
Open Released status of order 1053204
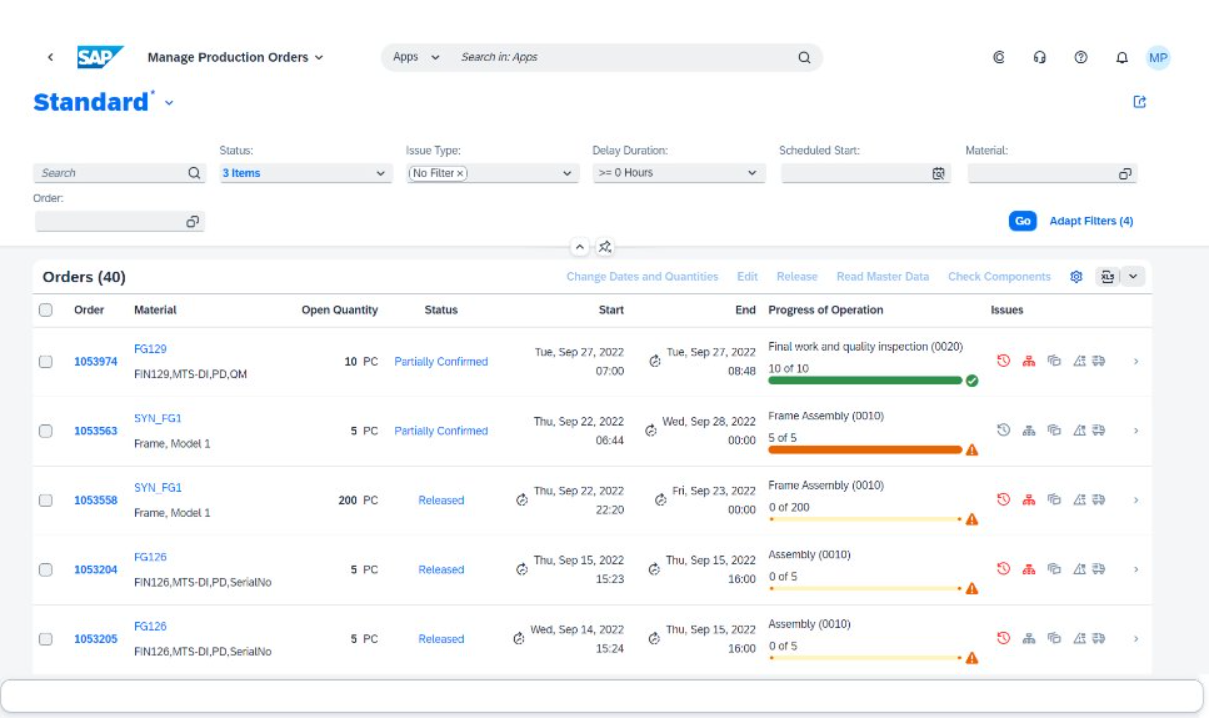[441, 570]
